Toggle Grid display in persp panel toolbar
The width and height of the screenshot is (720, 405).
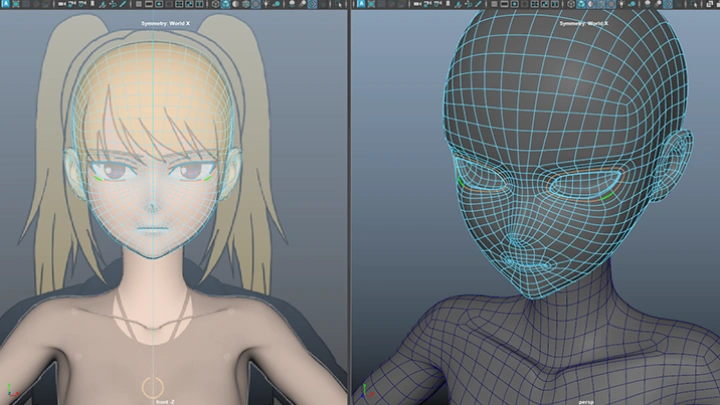point(495,4)
